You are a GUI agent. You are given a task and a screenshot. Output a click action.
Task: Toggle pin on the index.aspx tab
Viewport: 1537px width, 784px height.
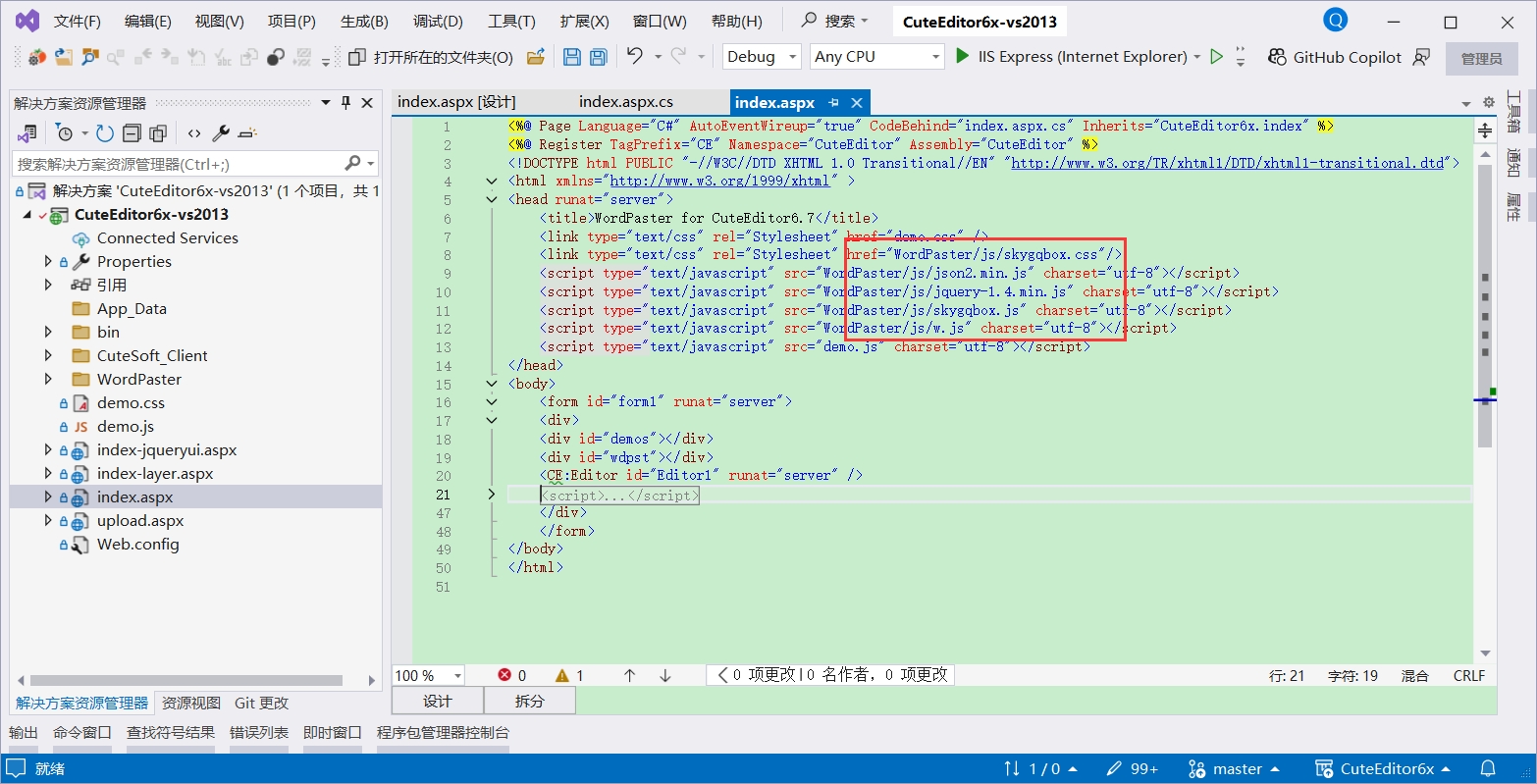[x=833, y=103]
